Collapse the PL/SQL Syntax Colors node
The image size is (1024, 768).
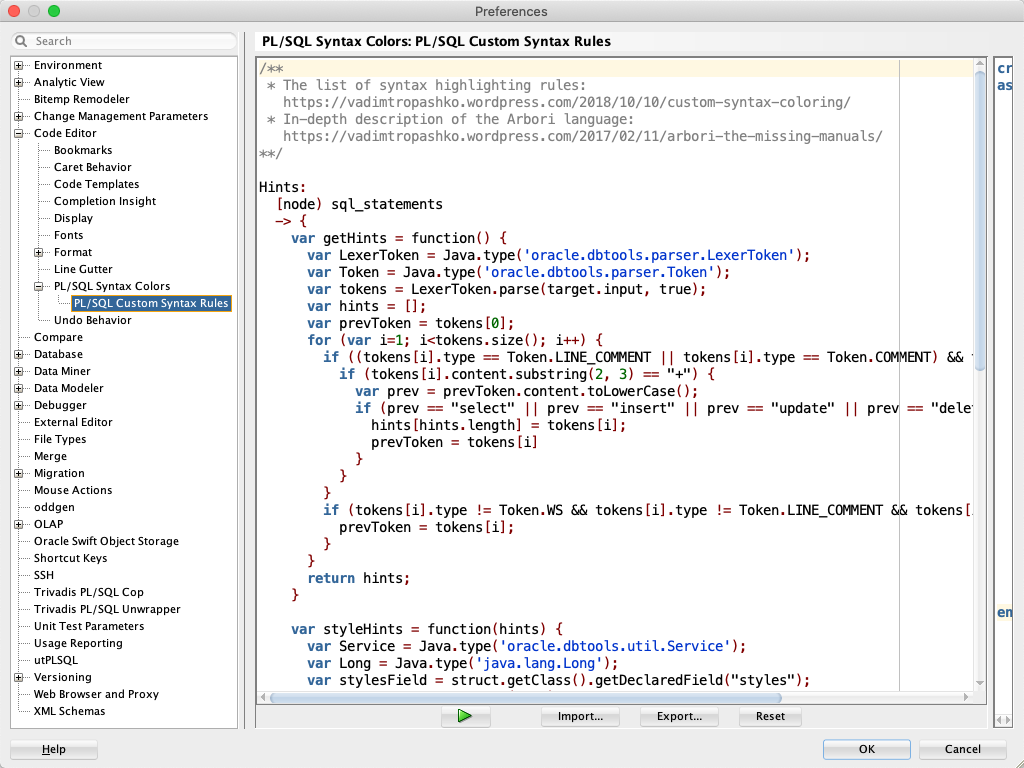pyautogui.click(x=39, y=286)
